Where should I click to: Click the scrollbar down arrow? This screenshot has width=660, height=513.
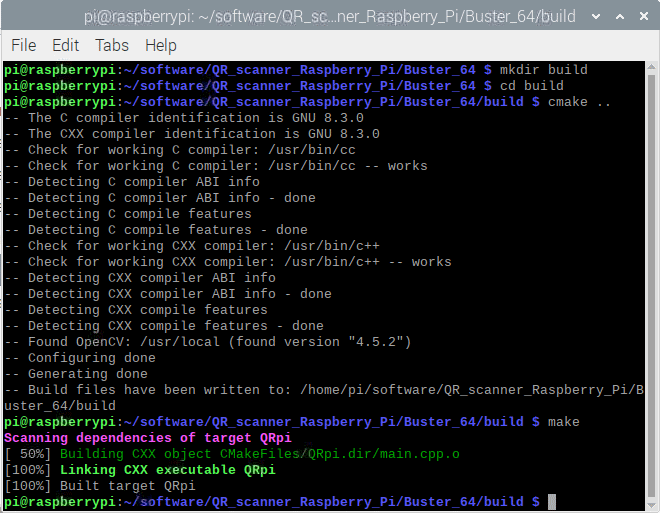[652, 505]
